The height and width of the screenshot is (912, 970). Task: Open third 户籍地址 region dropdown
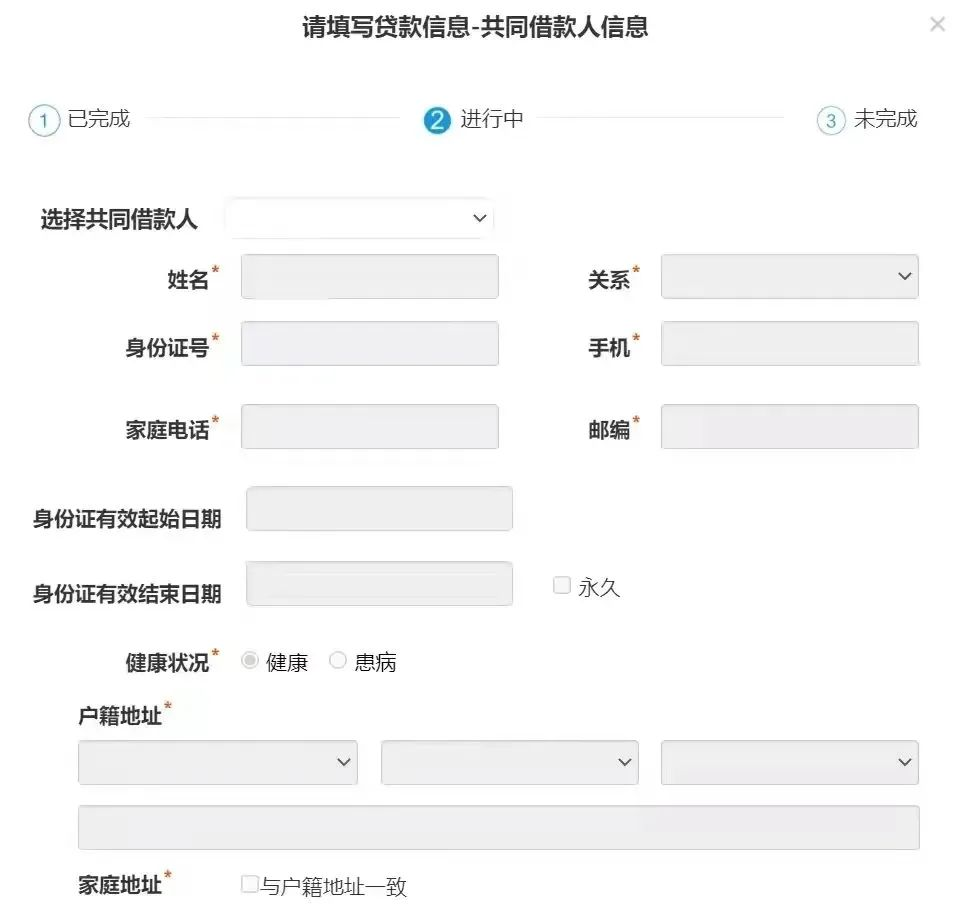coord(789,762)
